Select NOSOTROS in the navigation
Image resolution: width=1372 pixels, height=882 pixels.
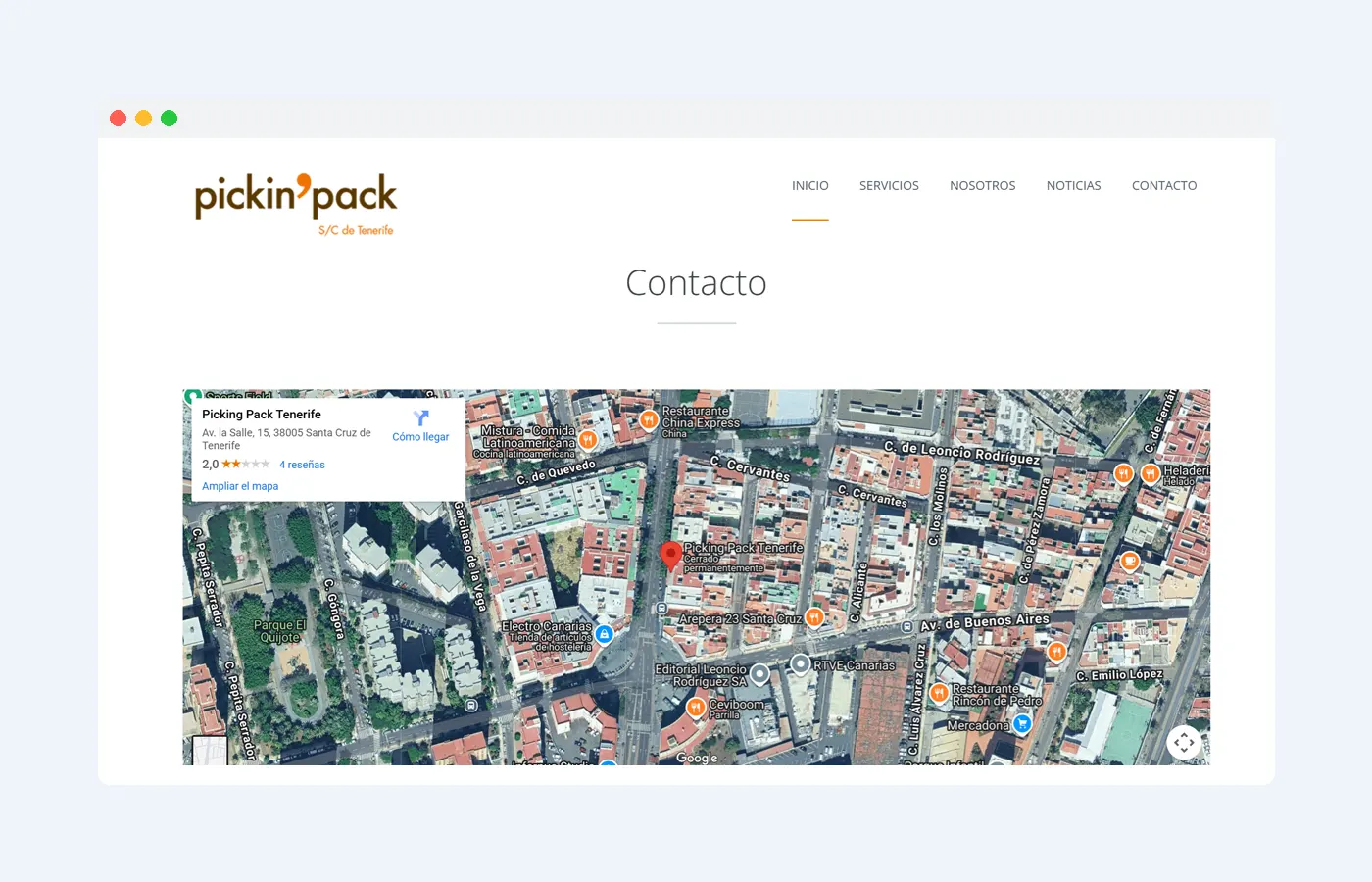tap(982, 185)
